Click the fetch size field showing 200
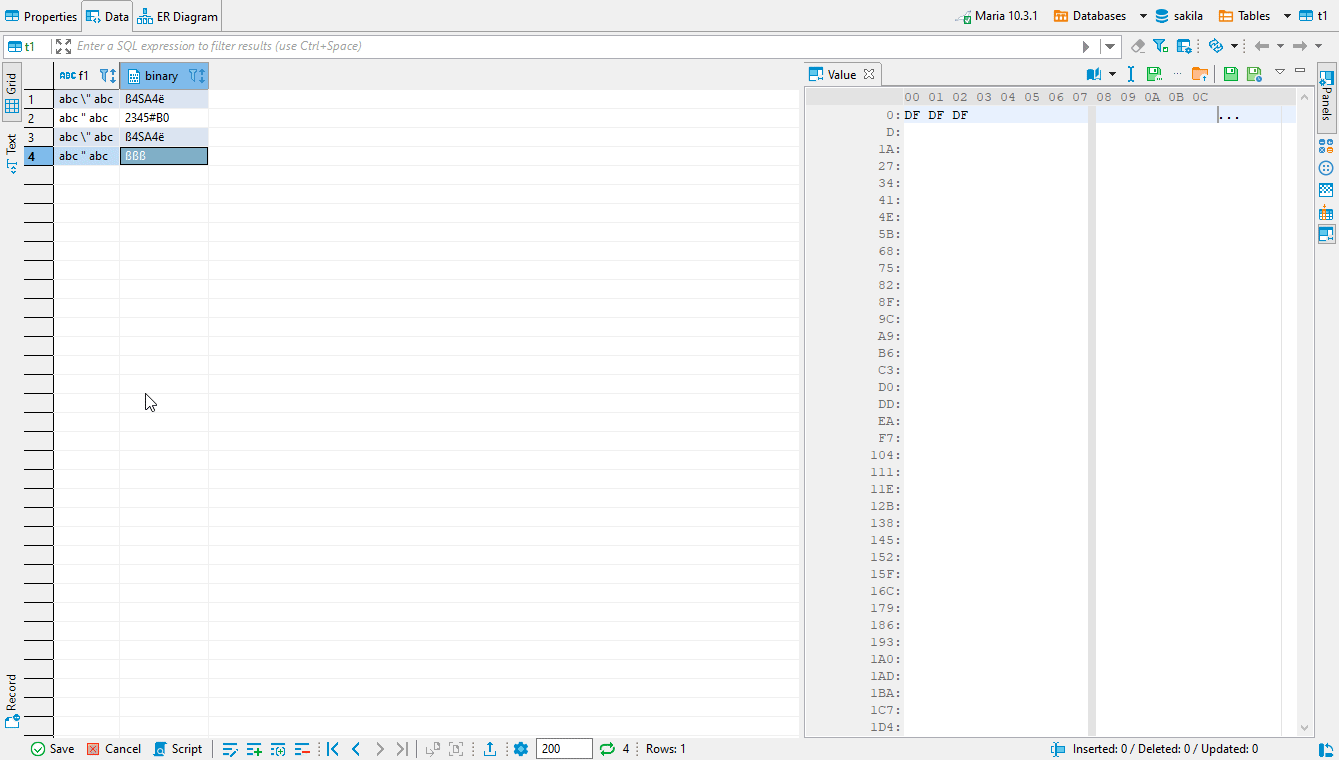 tap(564, 749)
